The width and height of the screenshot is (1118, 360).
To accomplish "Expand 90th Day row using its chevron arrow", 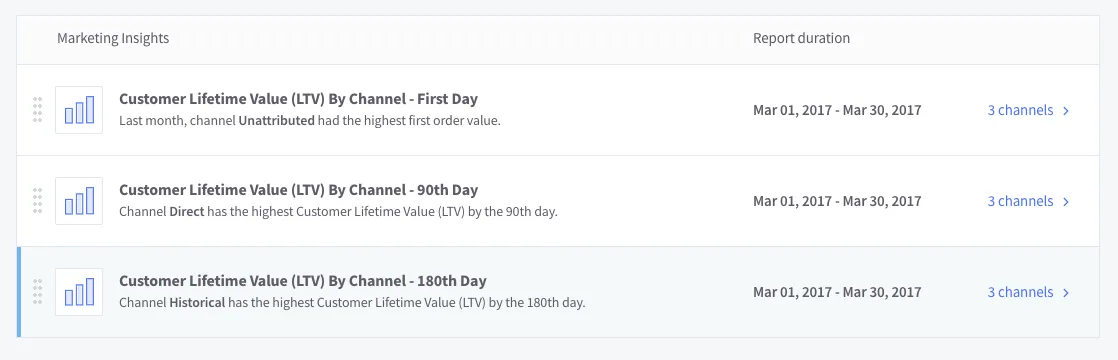I will coord(1066,202).
